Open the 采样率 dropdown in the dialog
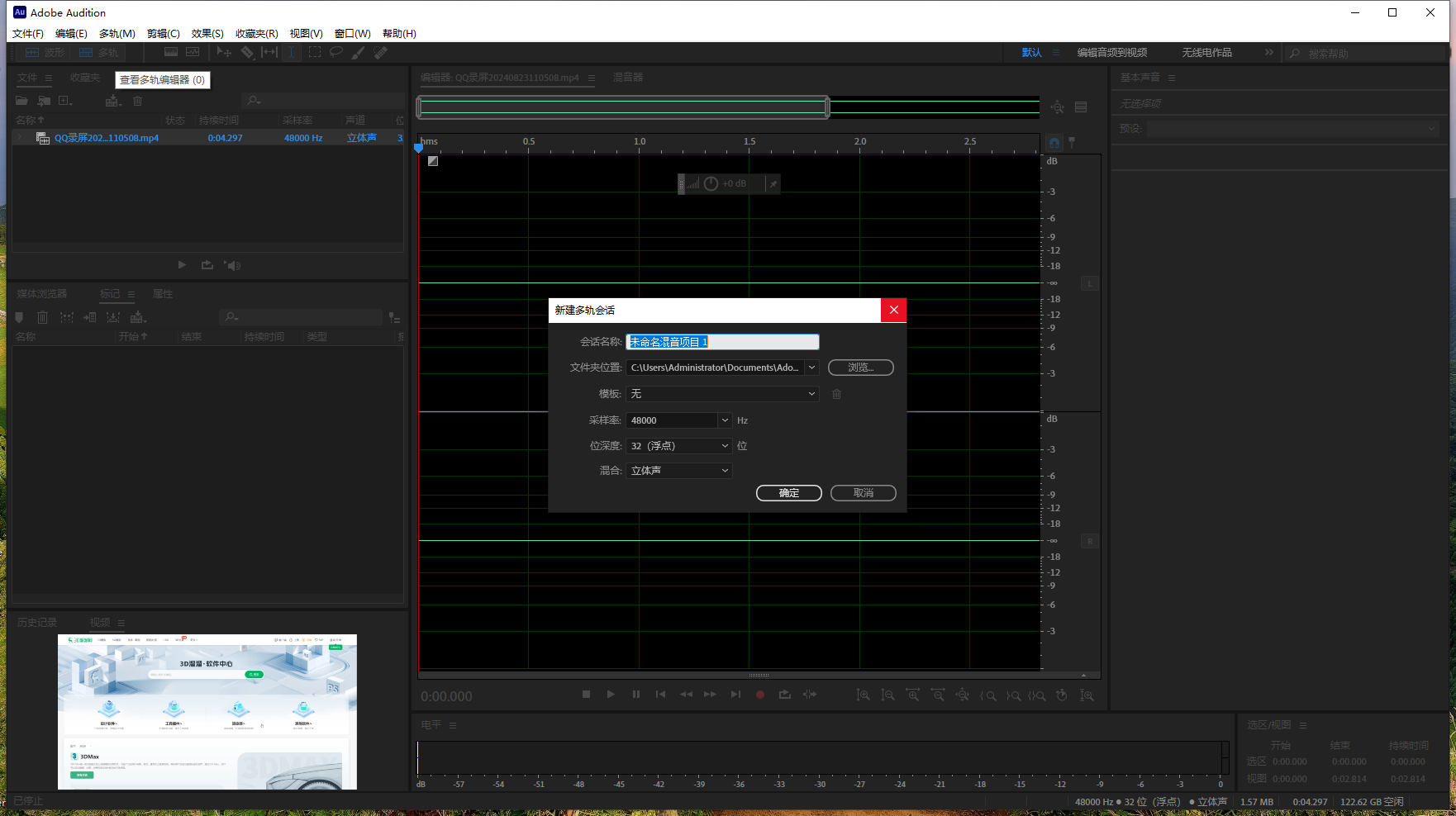Screen dimensions: 1456x816 (724, 420)
